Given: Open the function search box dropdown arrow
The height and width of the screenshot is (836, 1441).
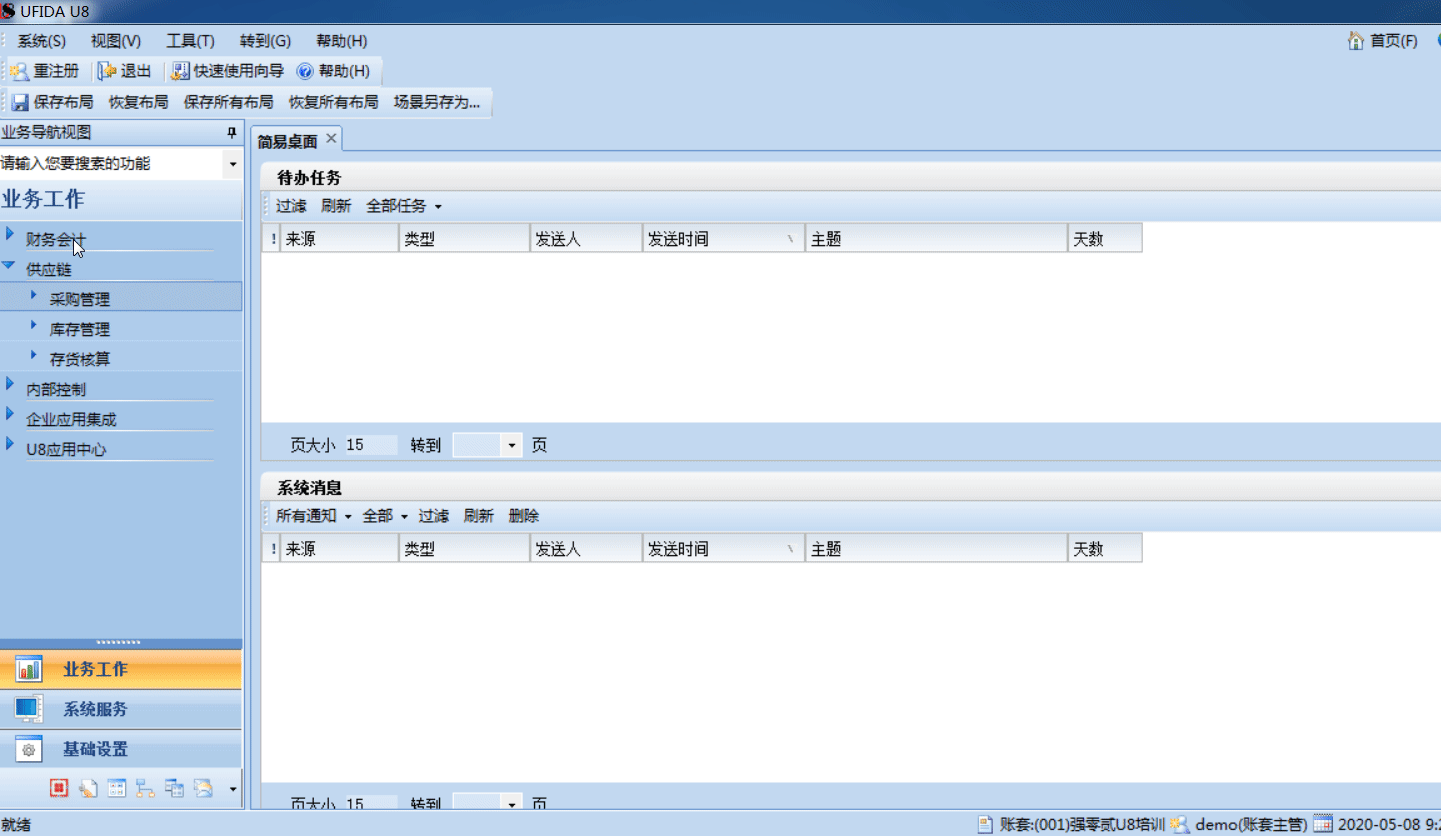Looking at the screenshot, I should 233,164.
